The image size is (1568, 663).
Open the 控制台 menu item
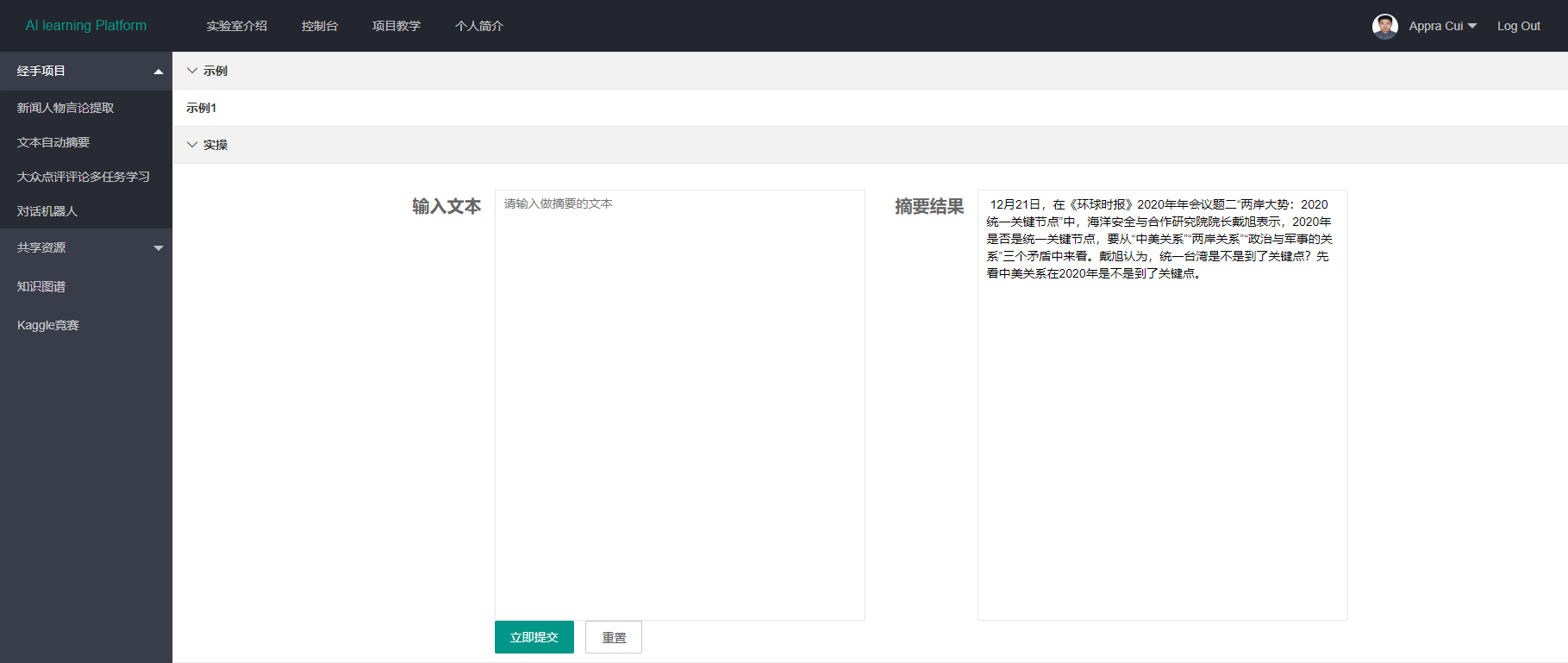pyautogui.click(x=320, y=26)
